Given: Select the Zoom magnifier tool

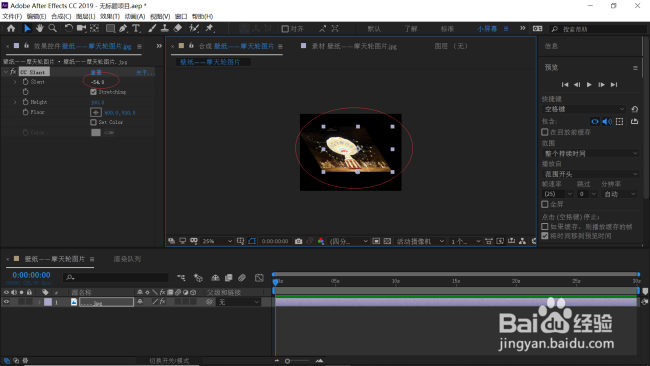Looking at the screenshot, I should [53, 28].
